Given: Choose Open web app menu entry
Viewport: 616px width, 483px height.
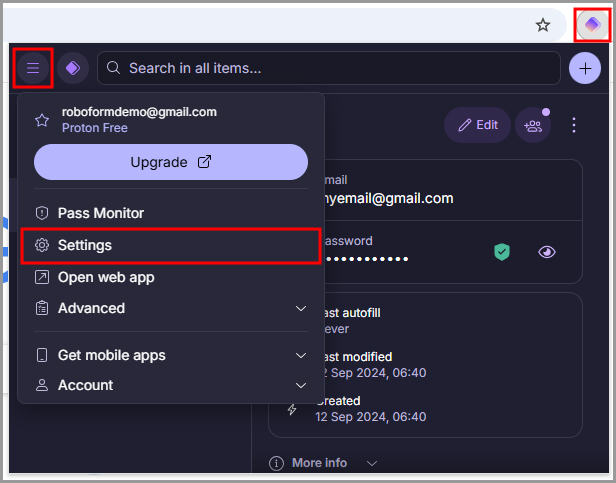Looking at the screenshot, I should (106, 277).
